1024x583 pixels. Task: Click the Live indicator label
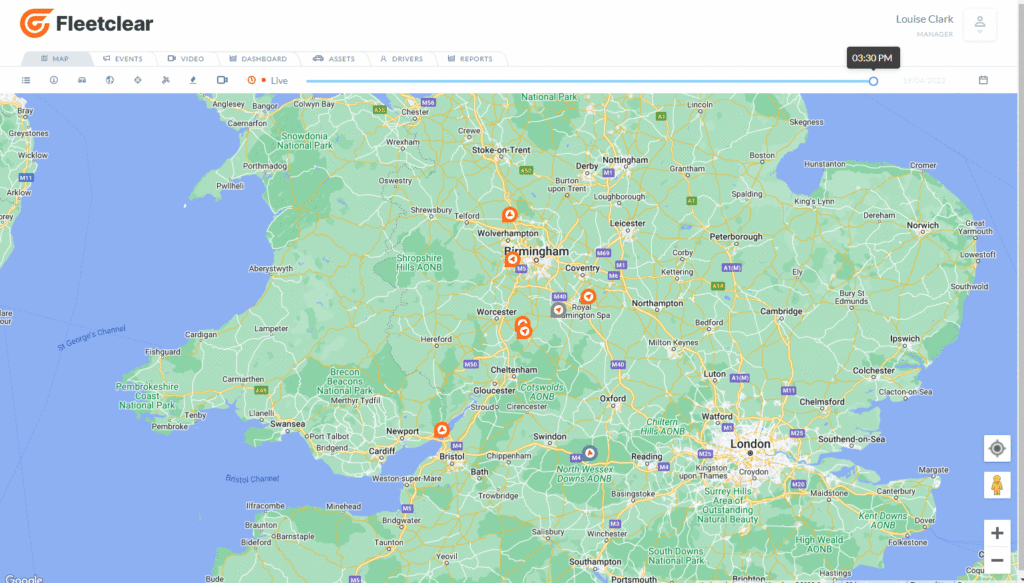(280, 80)
